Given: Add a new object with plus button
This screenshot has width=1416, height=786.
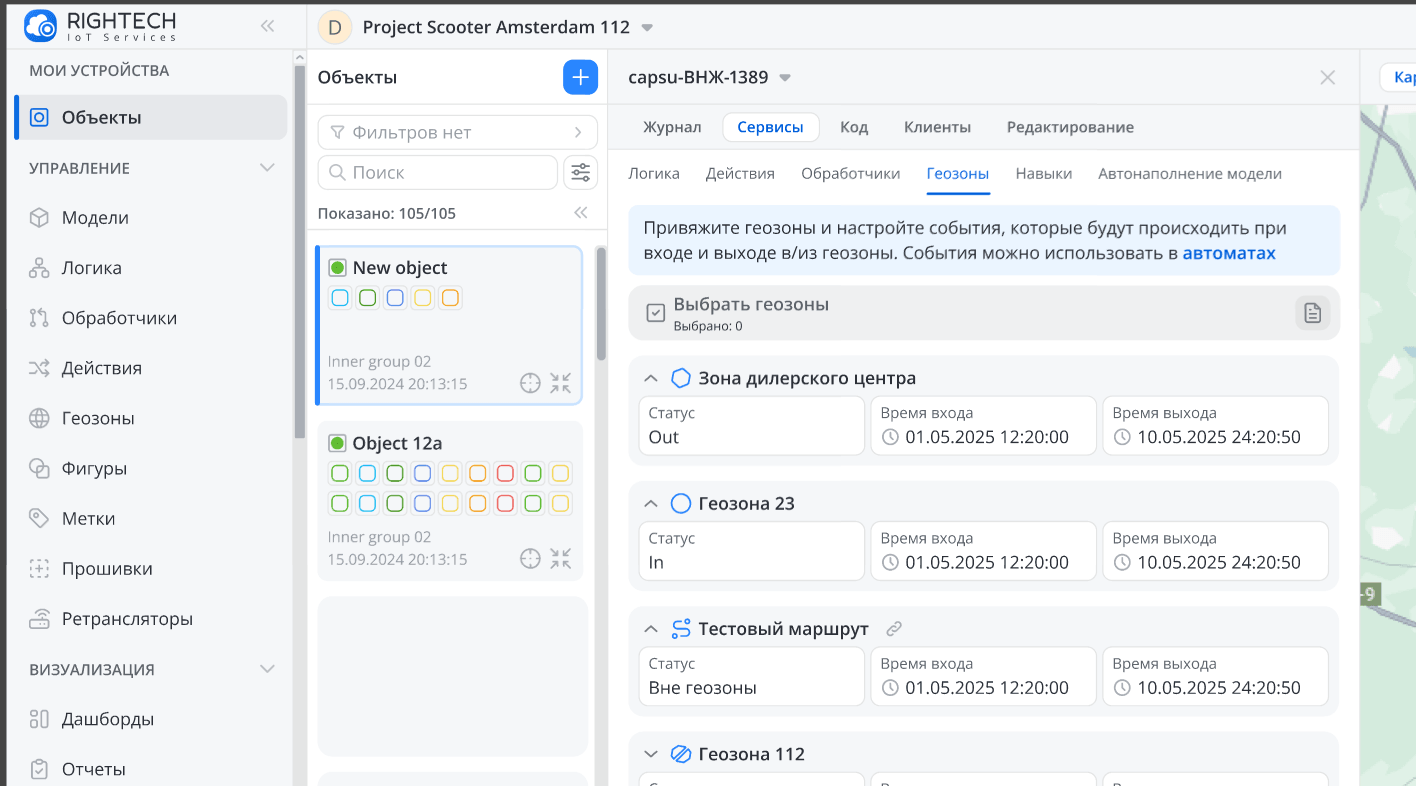Looking at the screenshot, I should tap(580, 77).
